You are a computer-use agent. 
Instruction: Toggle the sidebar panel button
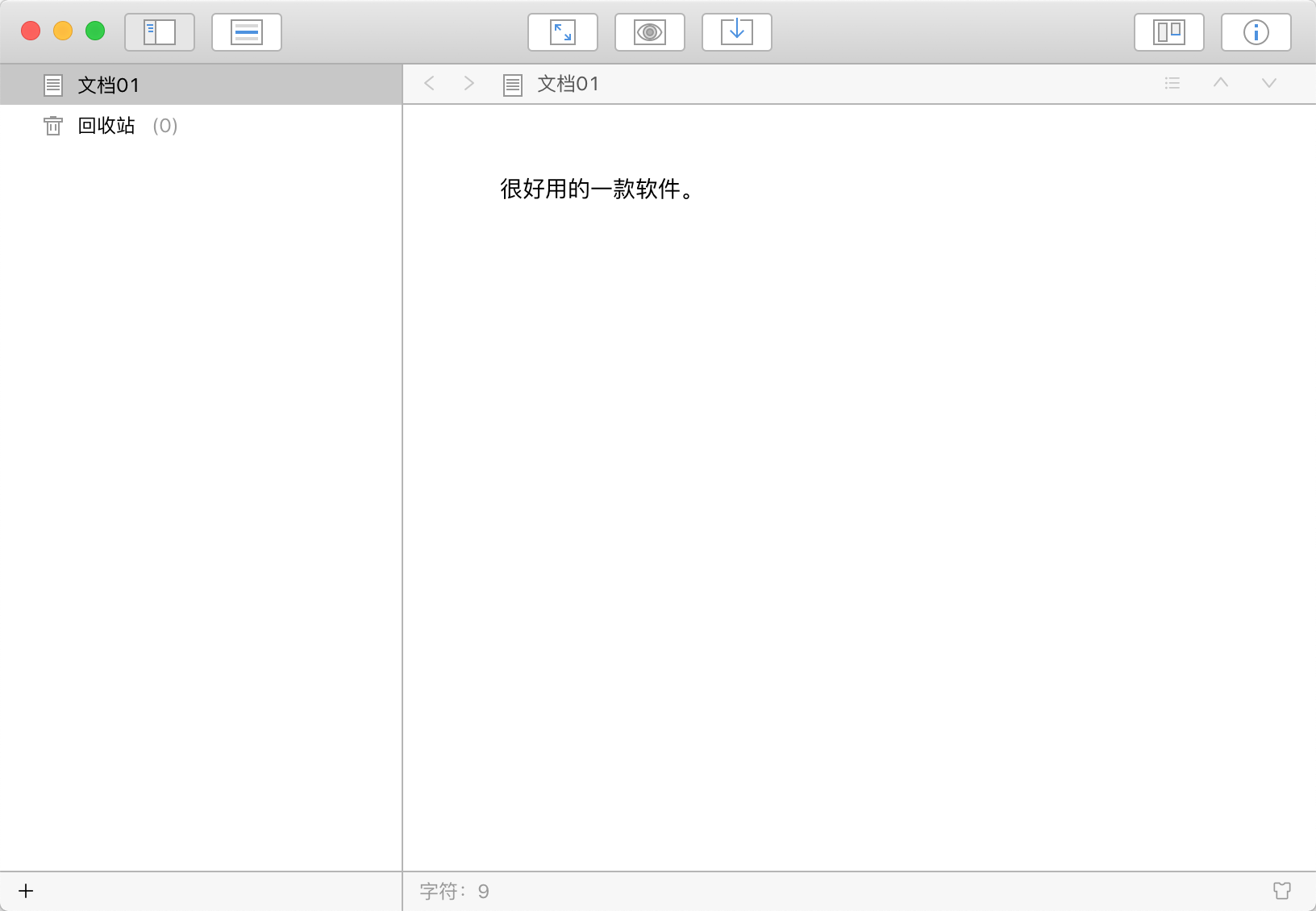160,32
